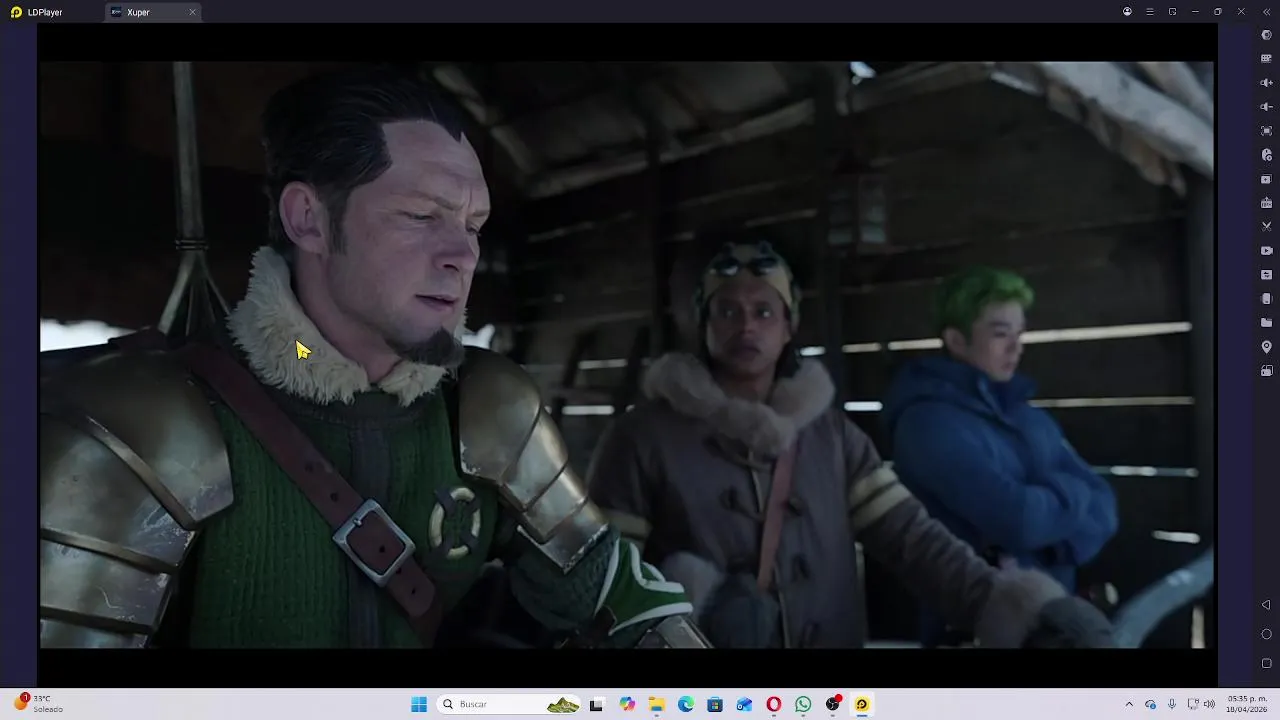This screenshot has height=720, width=1280.
Task: Open Microsoft Edge from taskbar
Action: click(x=686, y=704)
